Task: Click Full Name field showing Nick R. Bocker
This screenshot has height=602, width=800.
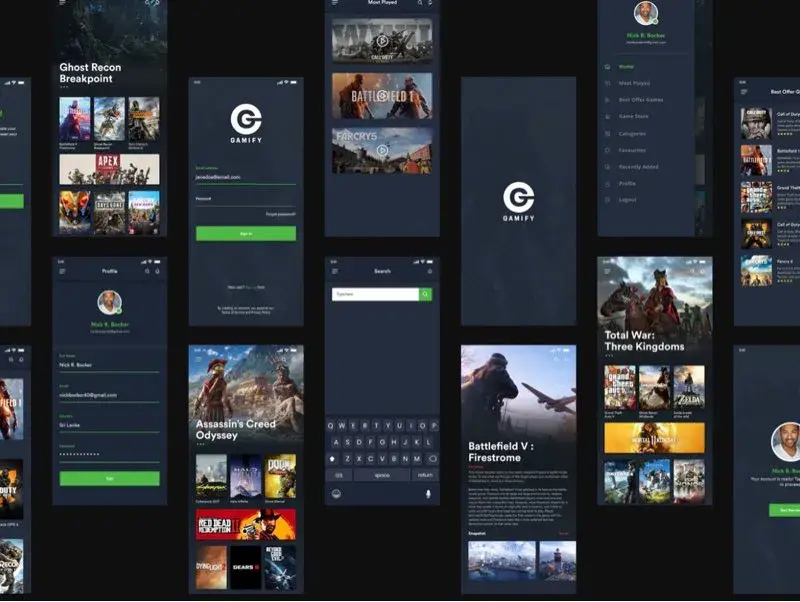Action: tap(110, 363)
